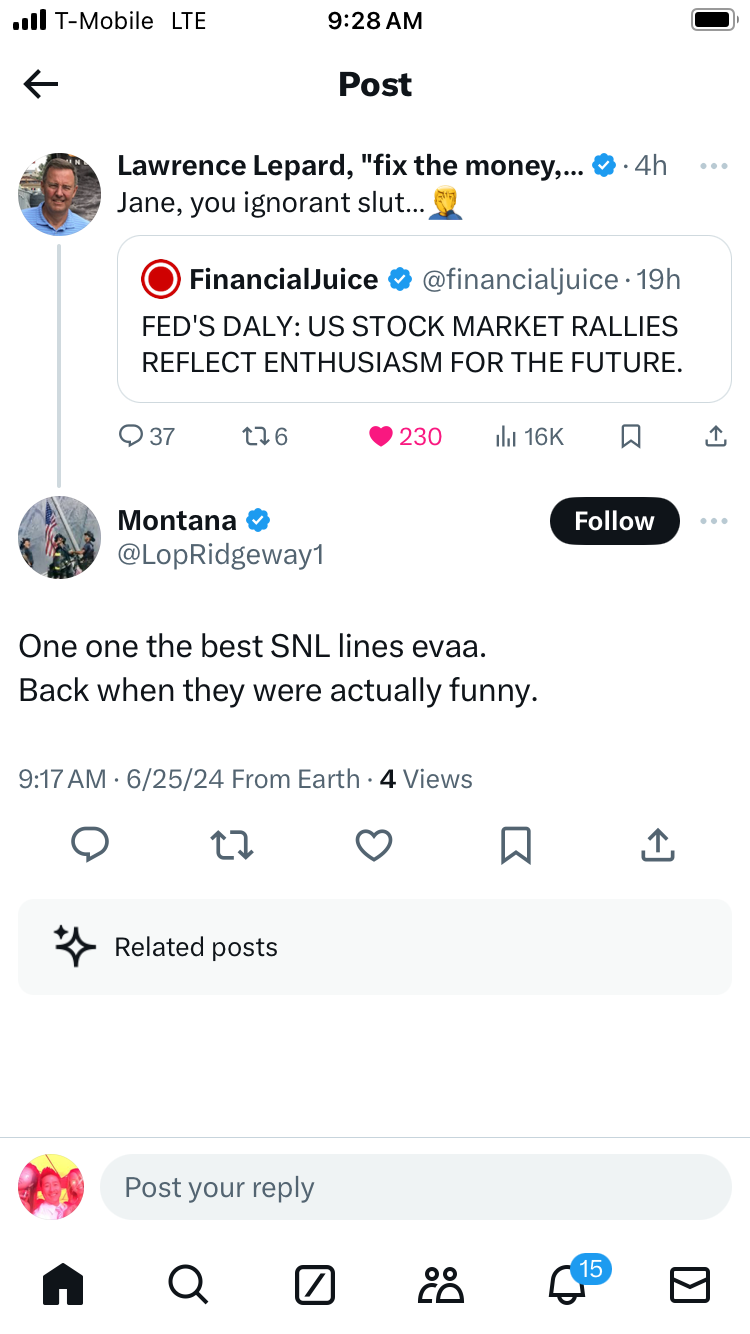Reply to Montana's post via comment icon

[90, 846]
